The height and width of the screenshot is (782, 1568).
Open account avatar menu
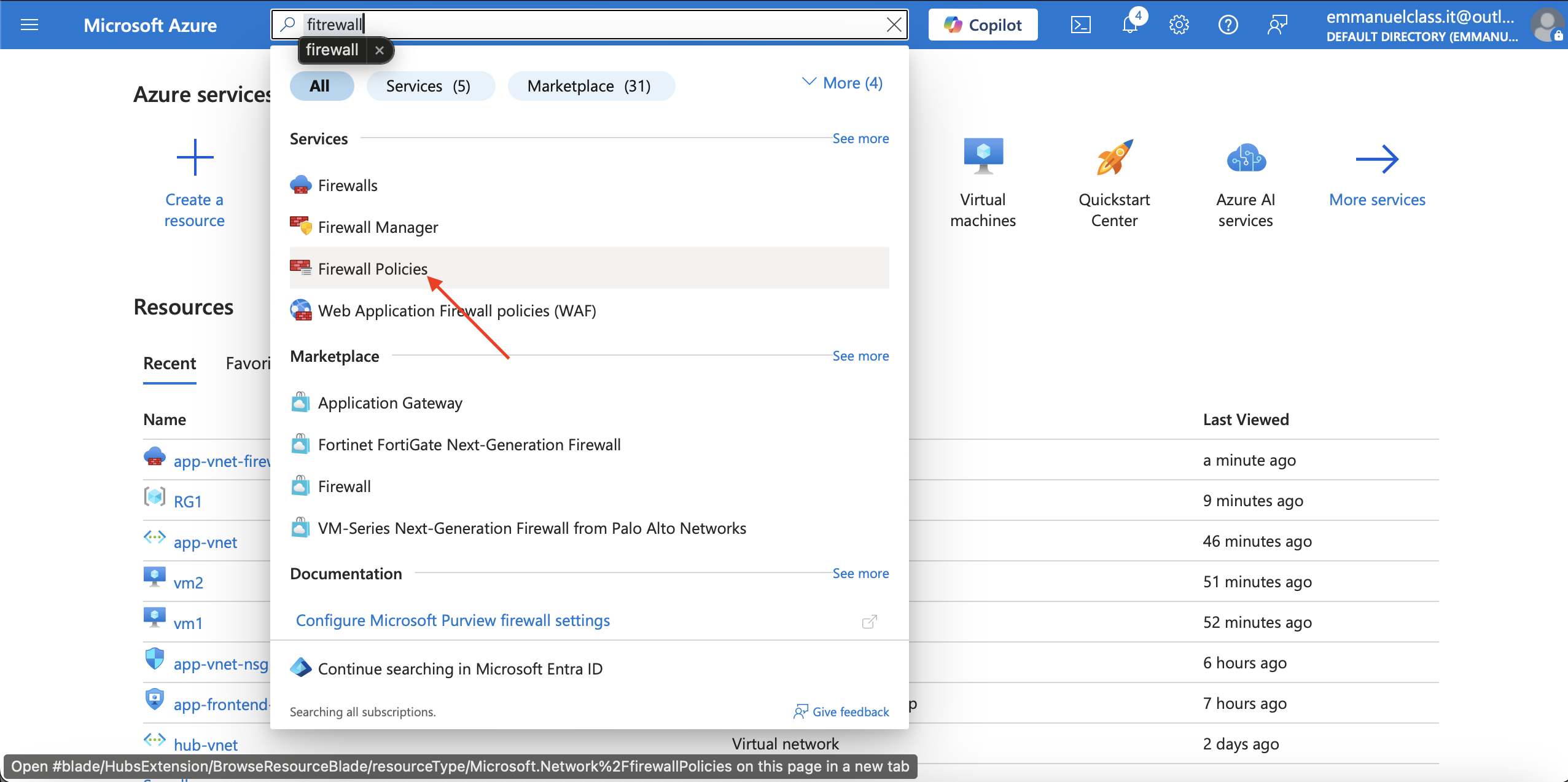1548,25
